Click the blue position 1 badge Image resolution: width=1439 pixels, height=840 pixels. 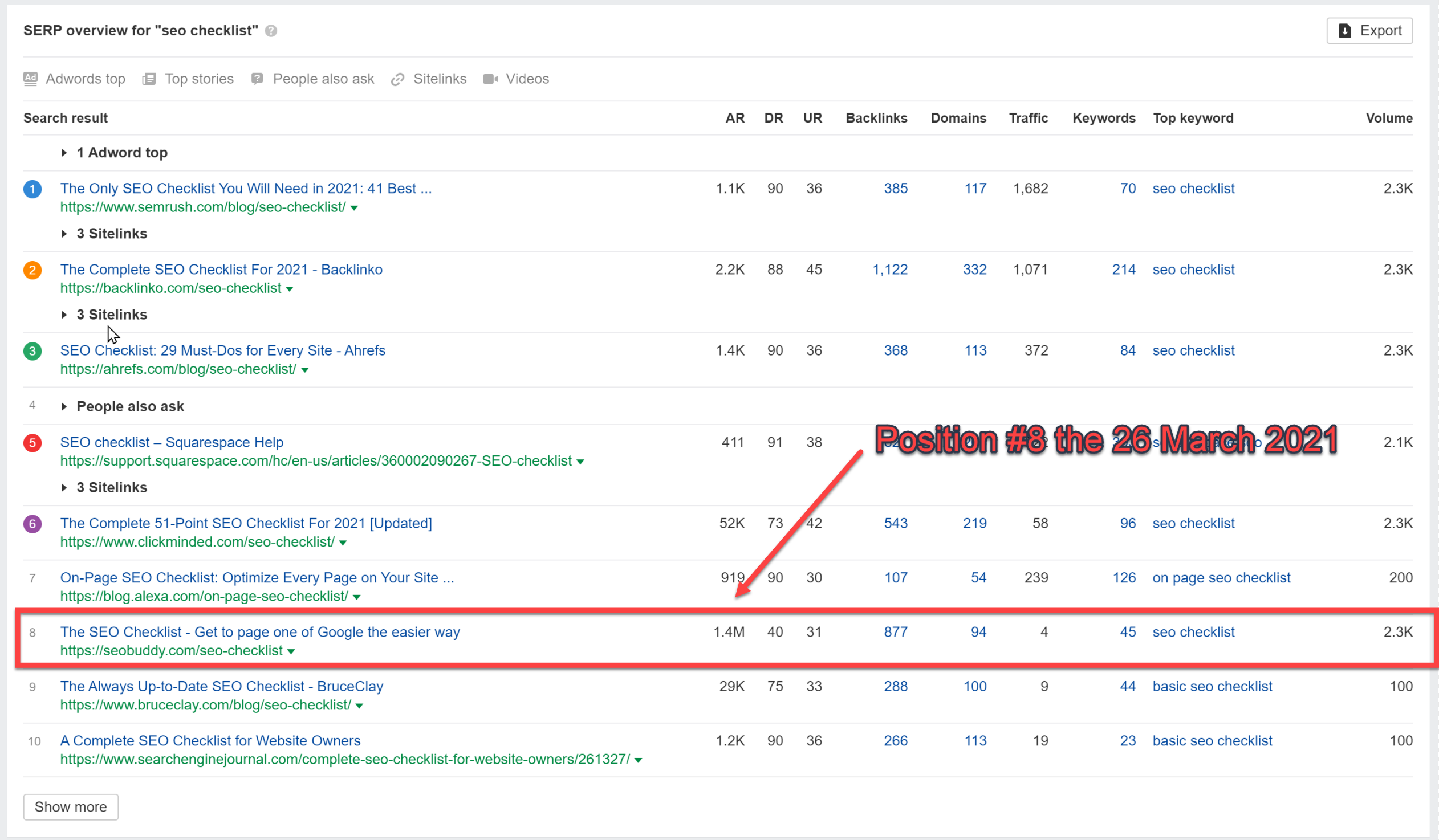click(32, 189)
